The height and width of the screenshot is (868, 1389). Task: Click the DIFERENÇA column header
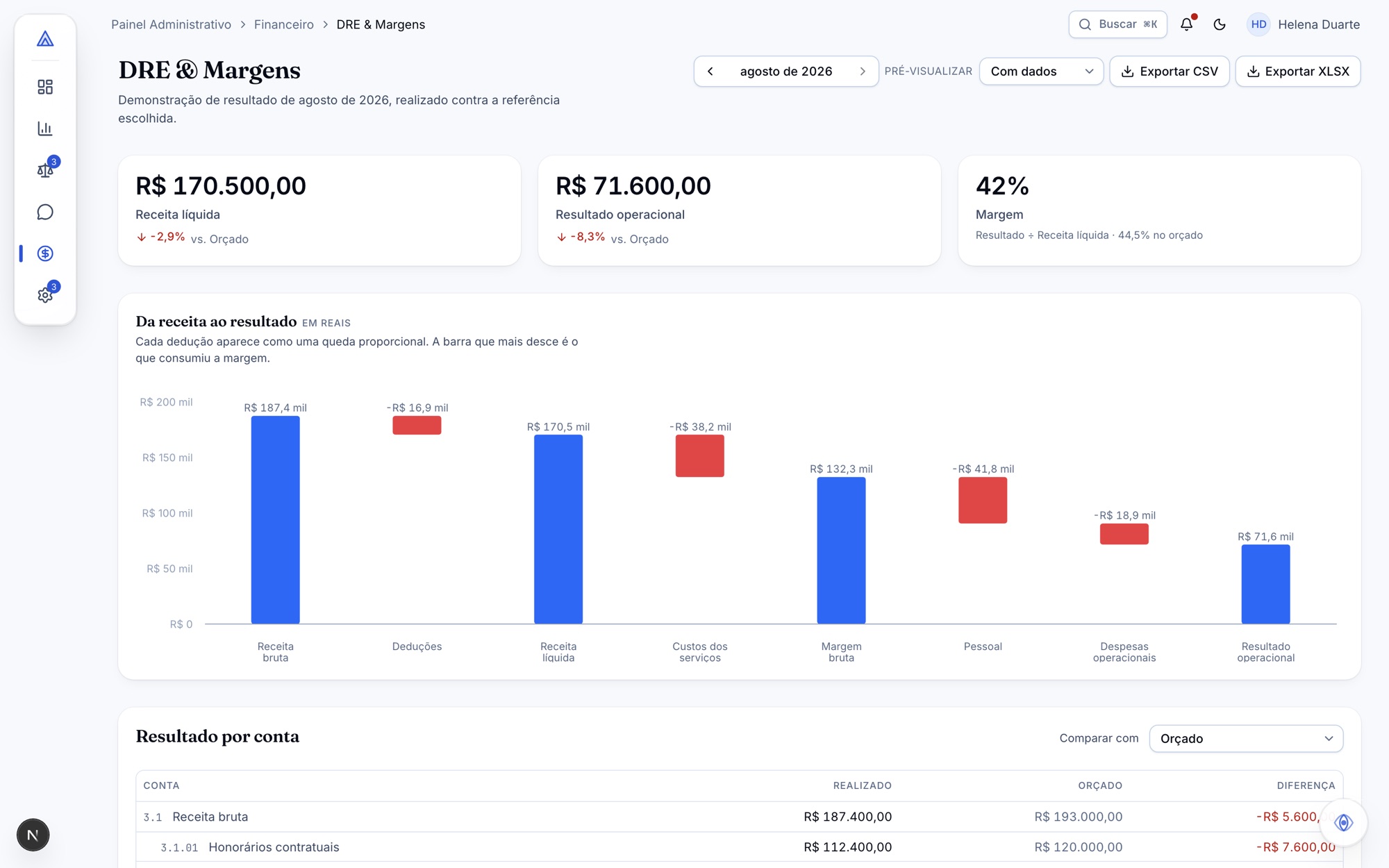pos(1306,785)
